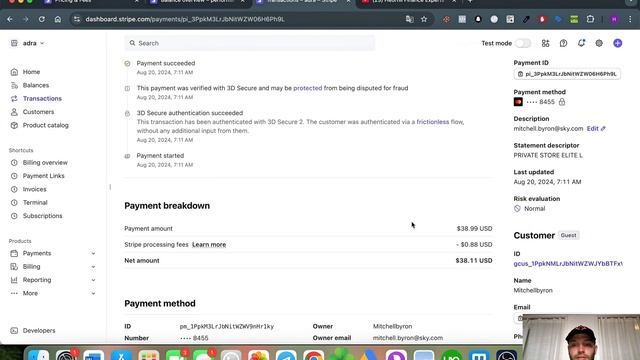The height and width of the screenshot is (360, 640).
Task: Click the Normal risk evaluation icon
Action: [x=517, y=209]
